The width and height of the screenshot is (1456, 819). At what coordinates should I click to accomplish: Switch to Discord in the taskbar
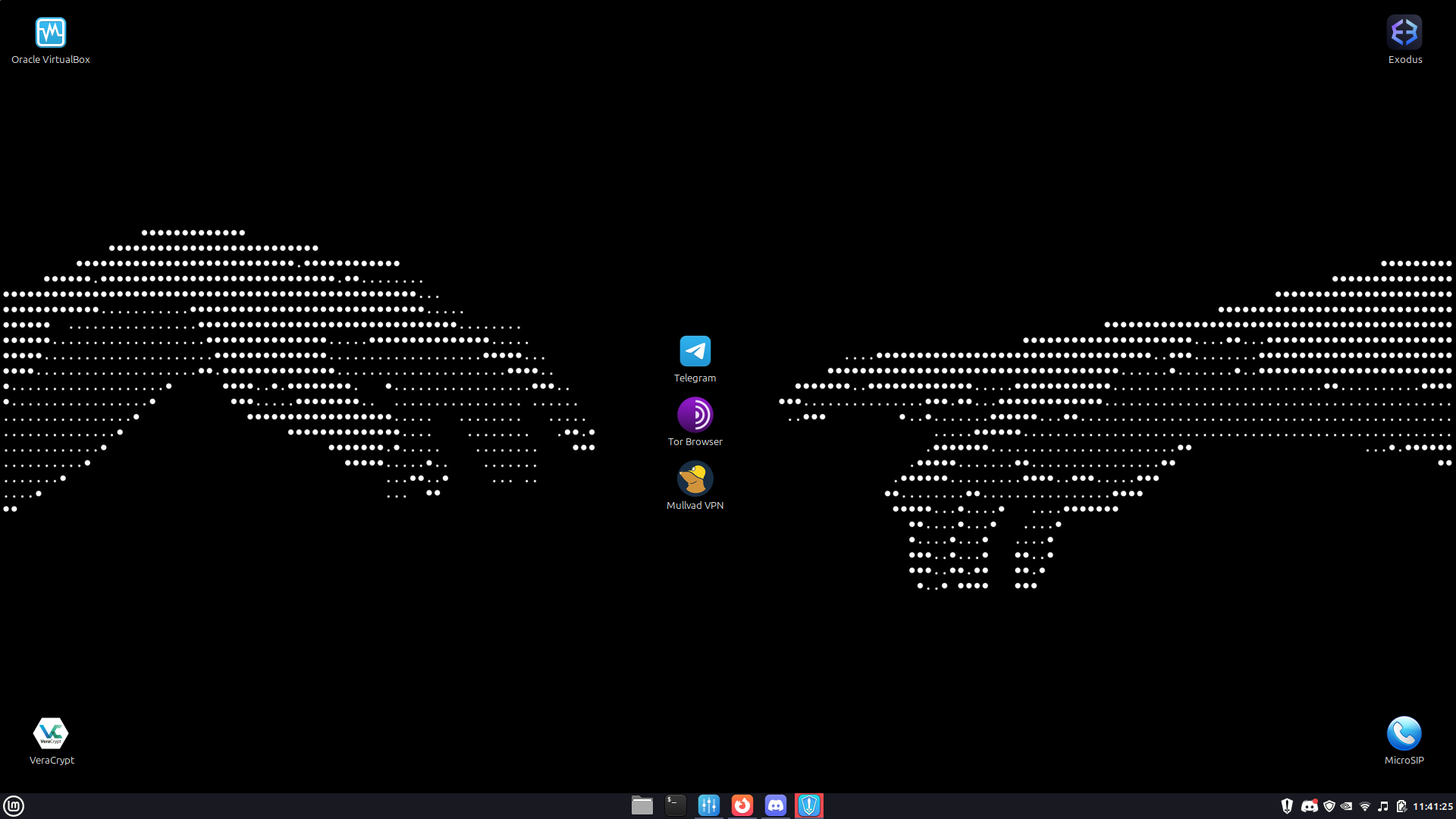776,805
